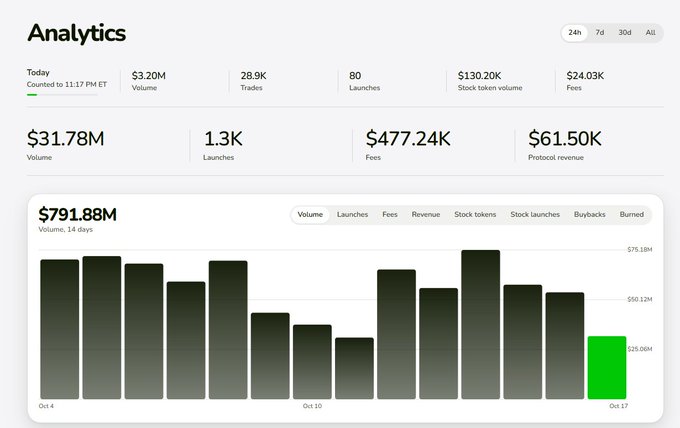
Task: Click the first bar above Oct 4
Action: click(x=59, y=329)
